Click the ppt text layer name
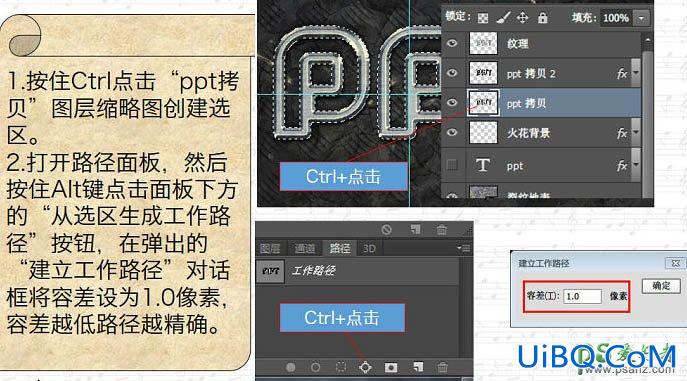687x381 pixels. tap(515, 166)
